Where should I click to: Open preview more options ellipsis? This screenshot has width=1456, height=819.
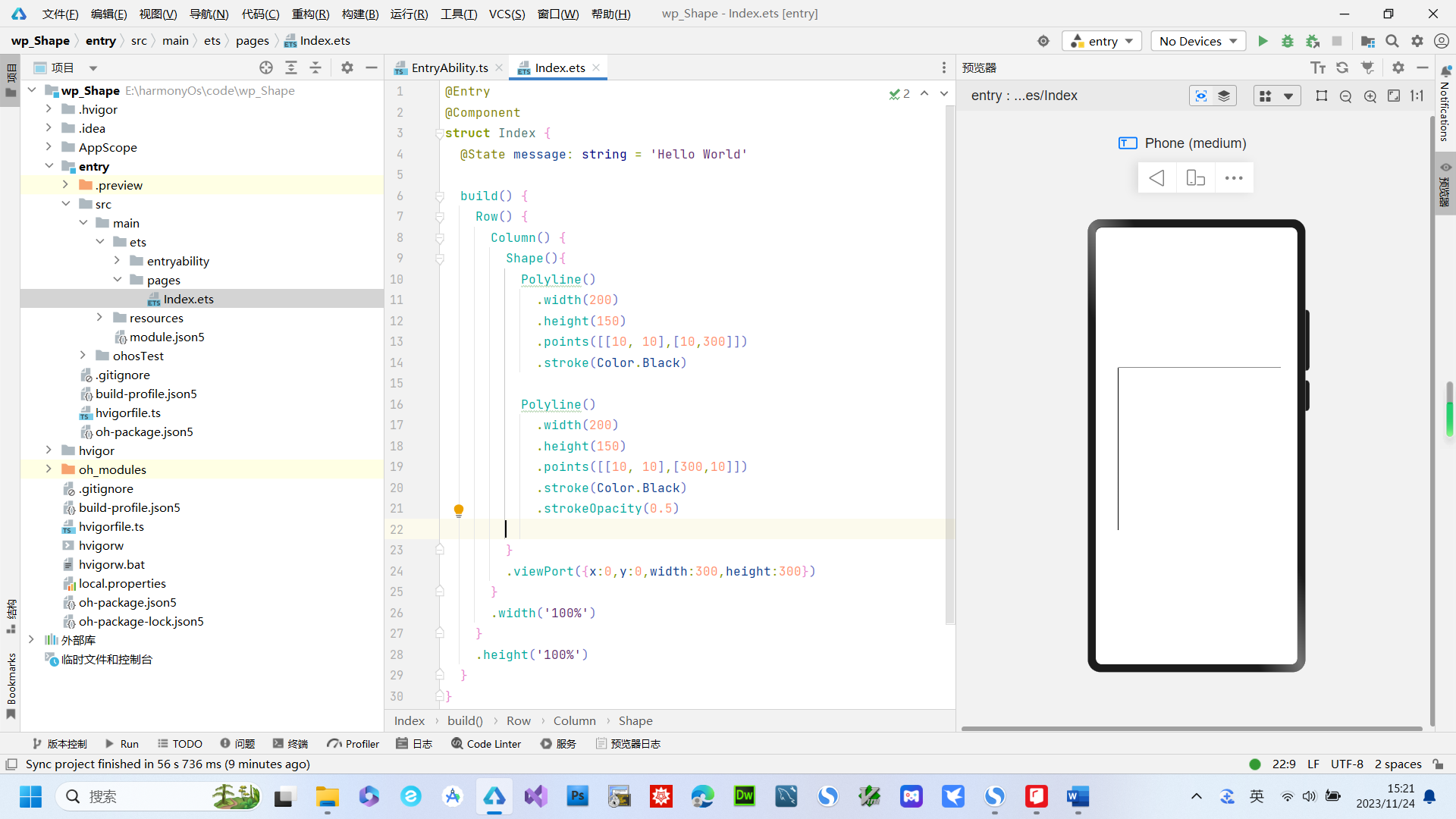(1234, 177)
